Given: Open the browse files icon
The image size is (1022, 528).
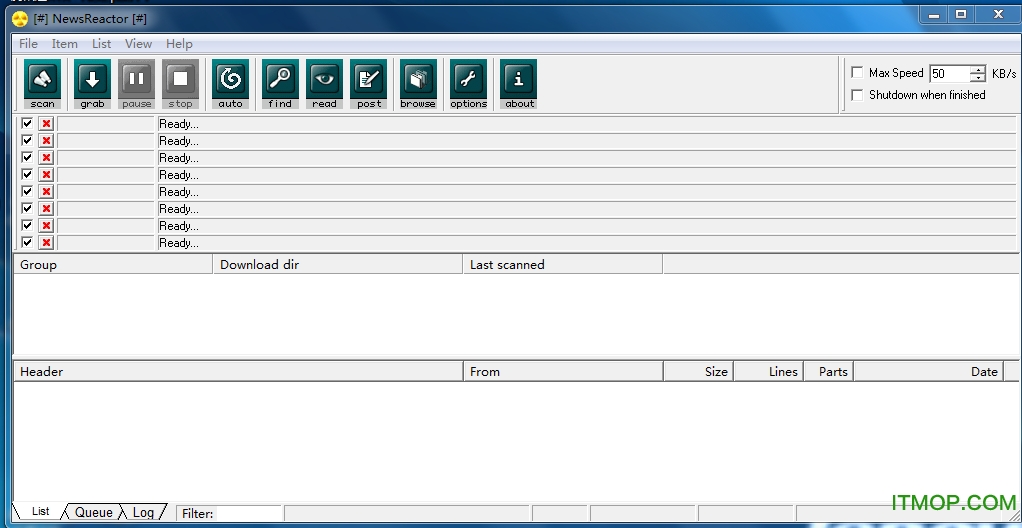Looking at the screenshot, I should 418,84.
